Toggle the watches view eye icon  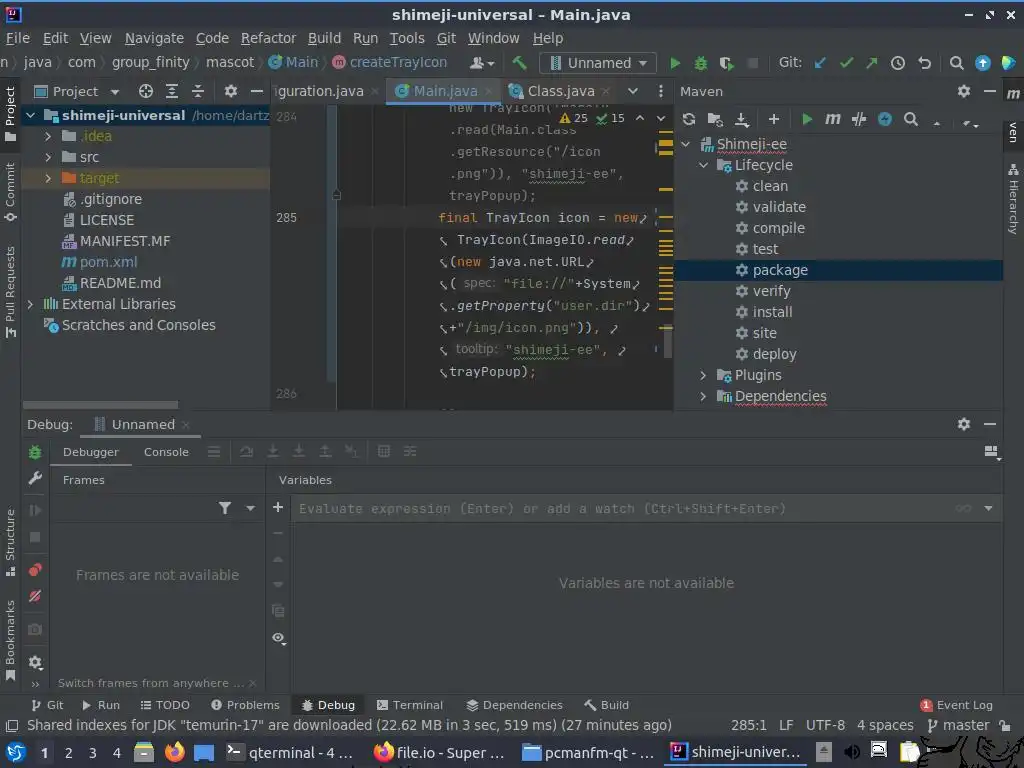pos(279,638)
